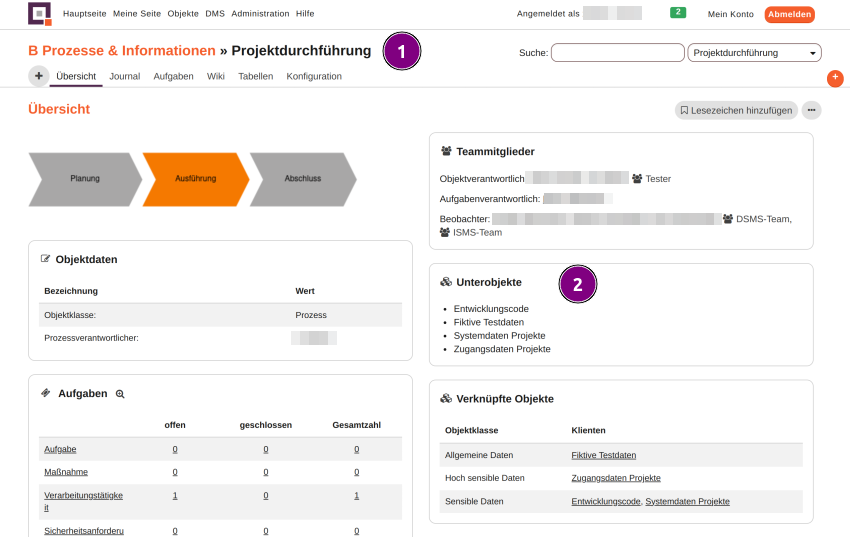Click the application logo in top-left corner

coord(40,14)
